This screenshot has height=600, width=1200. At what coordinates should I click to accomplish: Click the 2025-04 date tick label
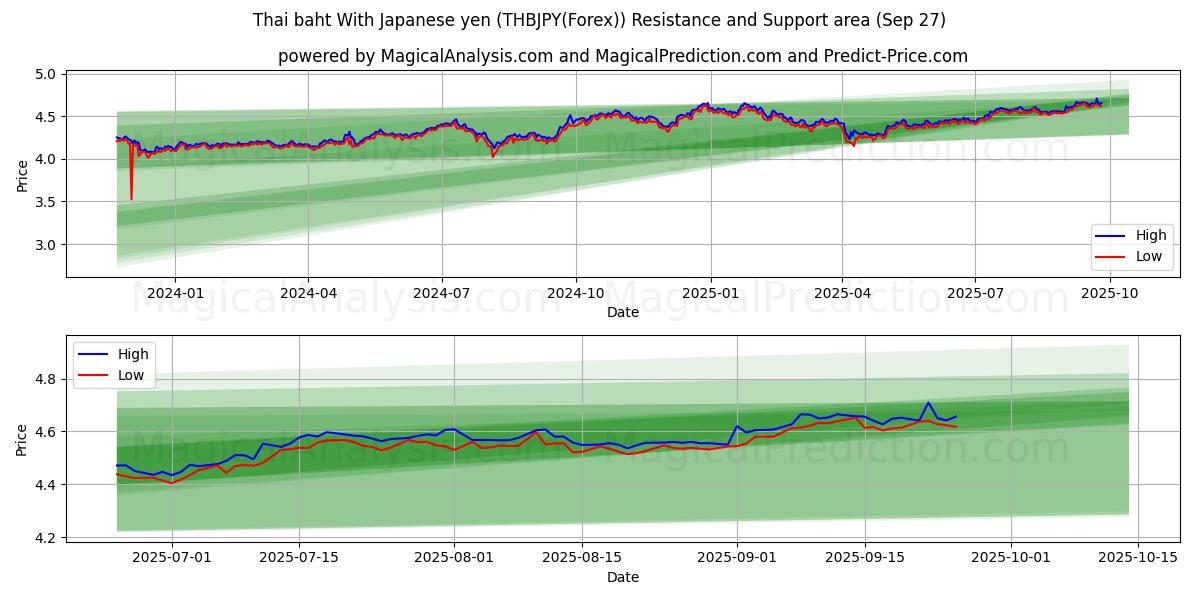(x=842, y=293)
